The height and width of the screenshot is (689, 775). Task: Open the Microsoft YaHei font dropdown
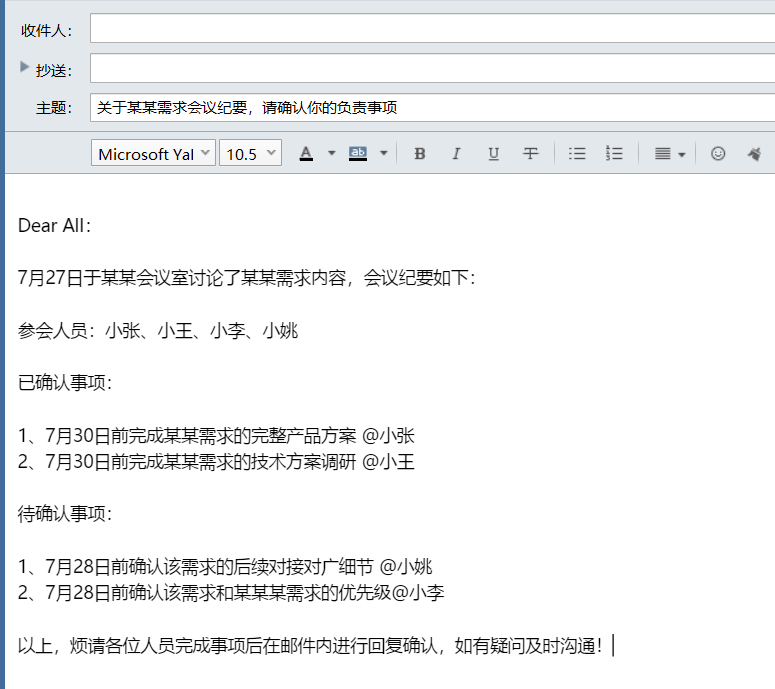pos(153,153)
